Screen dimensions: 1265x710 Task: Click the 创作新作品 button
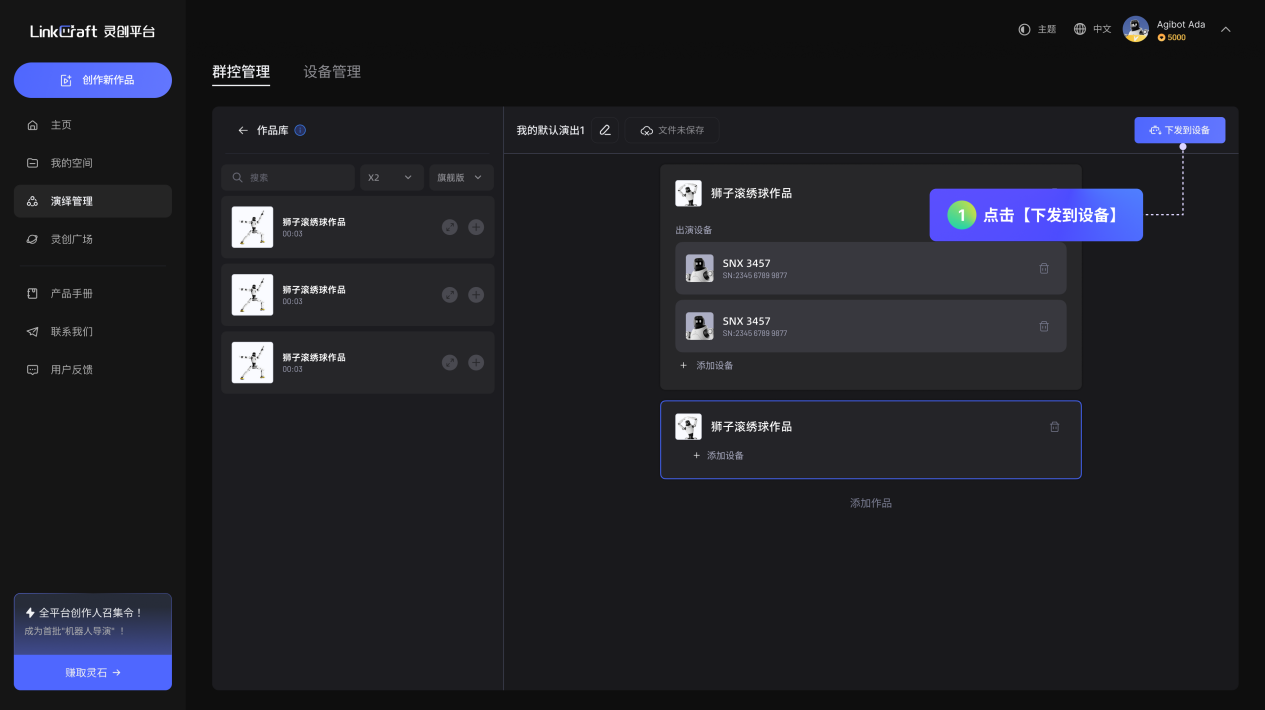pos(93,80)
